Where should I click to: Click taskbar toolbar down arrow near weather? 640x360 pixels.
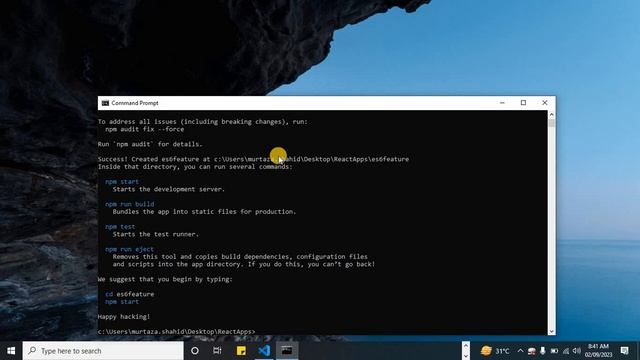pos(466,356)
